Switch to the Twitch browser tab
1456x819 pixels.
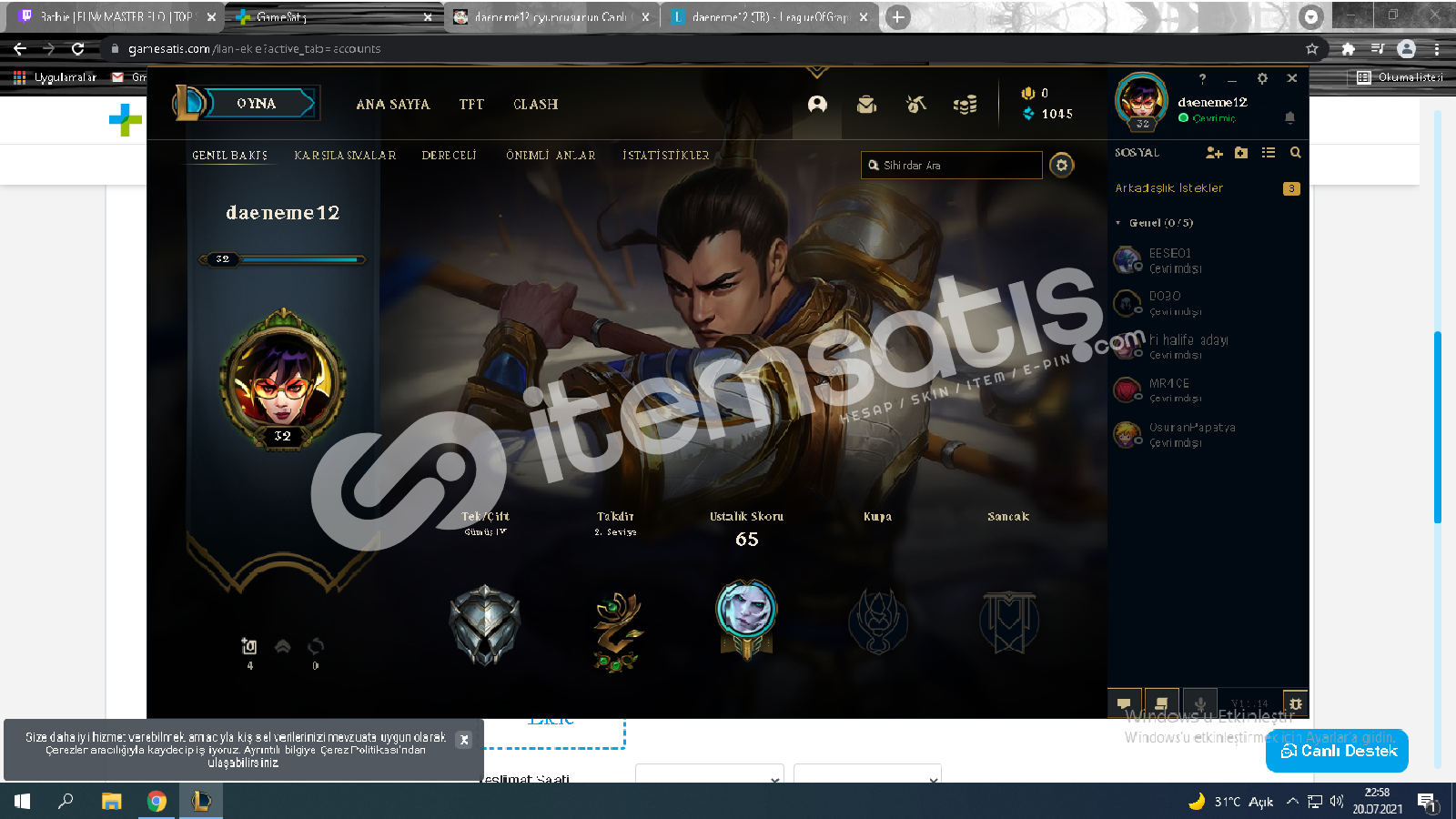point(116,17)
